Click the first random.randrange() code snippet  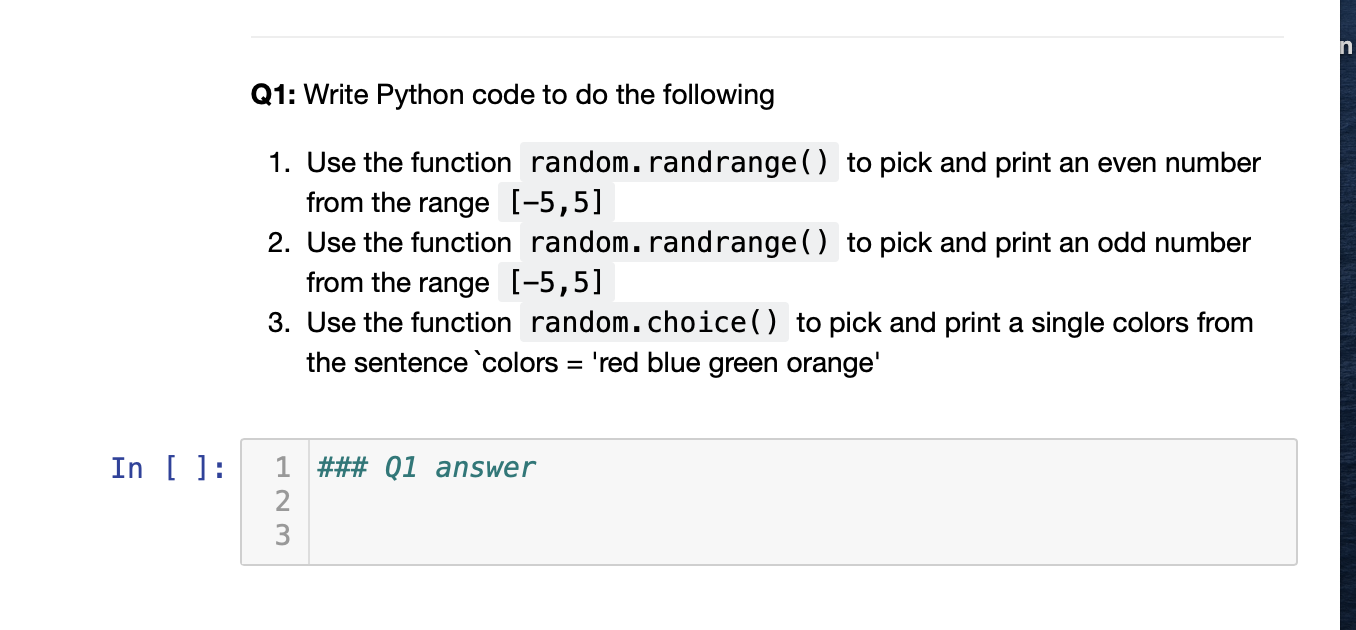(679, 162)
